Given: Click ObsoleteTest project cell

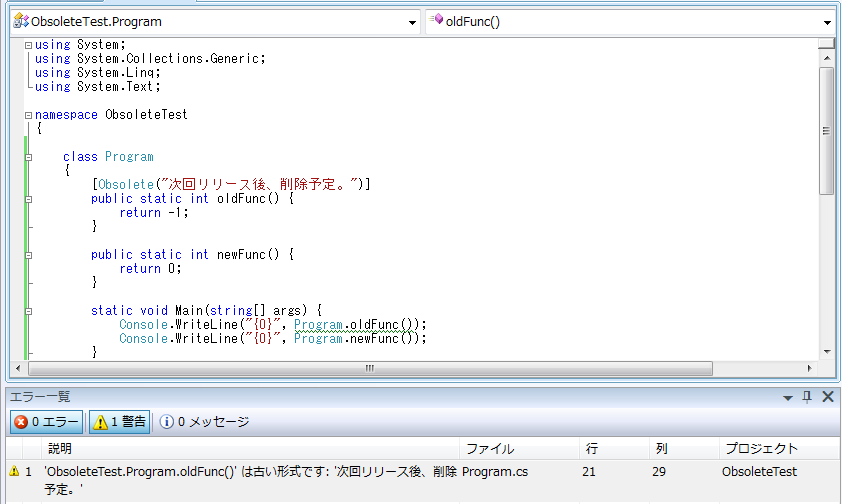Looking at the screenshot, I should tap(759, 472).
